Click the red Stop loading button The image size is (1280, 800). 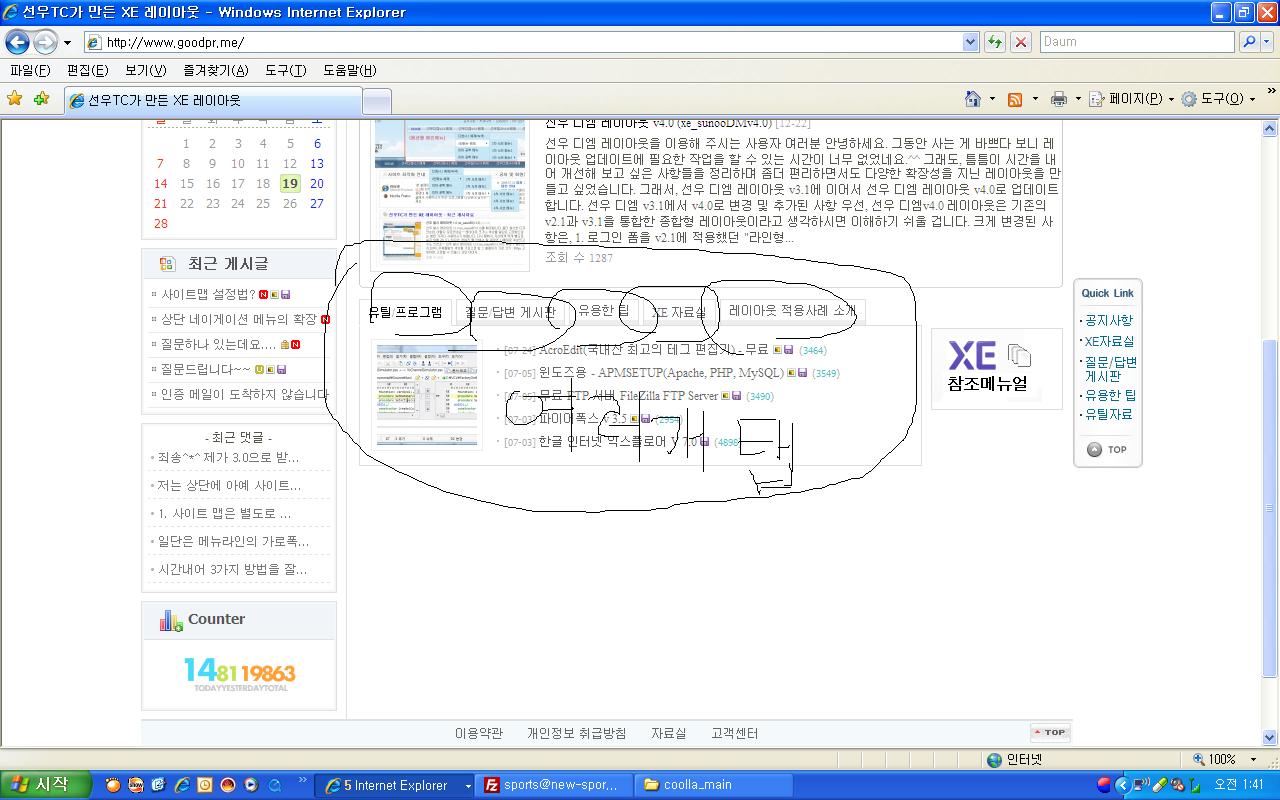1020,42
